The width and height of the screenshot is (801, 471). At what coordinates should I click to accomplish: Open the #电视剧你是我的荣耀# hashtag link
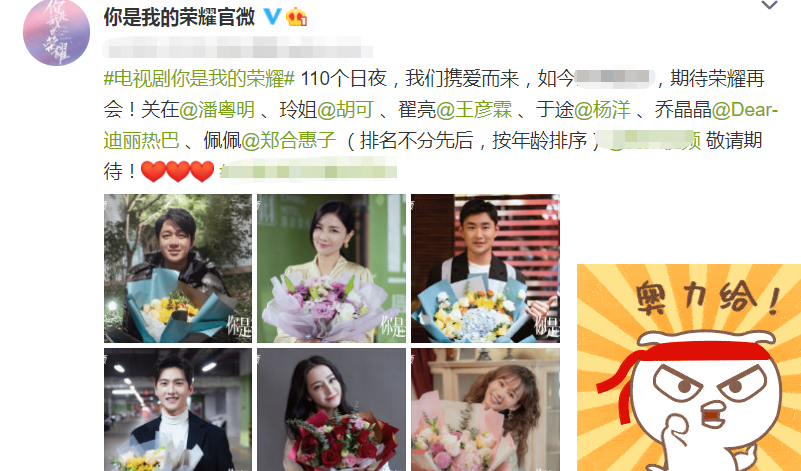click(199, 79)
